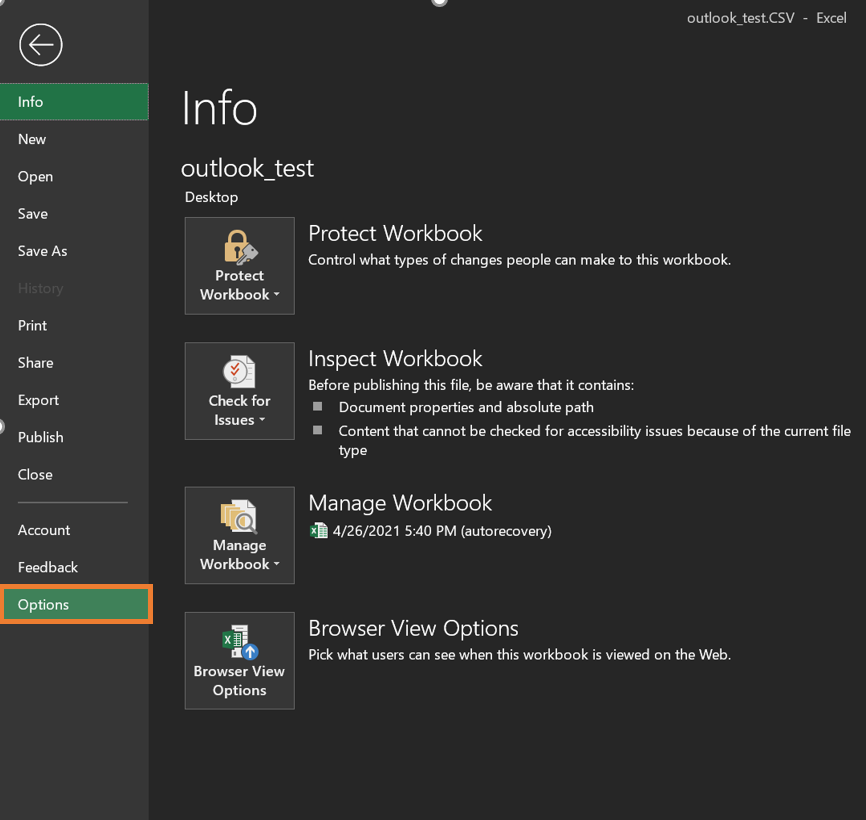The height and width of the screenshot is (820, 866).
Task: Click the Excel file icon beside autorecovery entry
Action: click(x=319, y=531)
